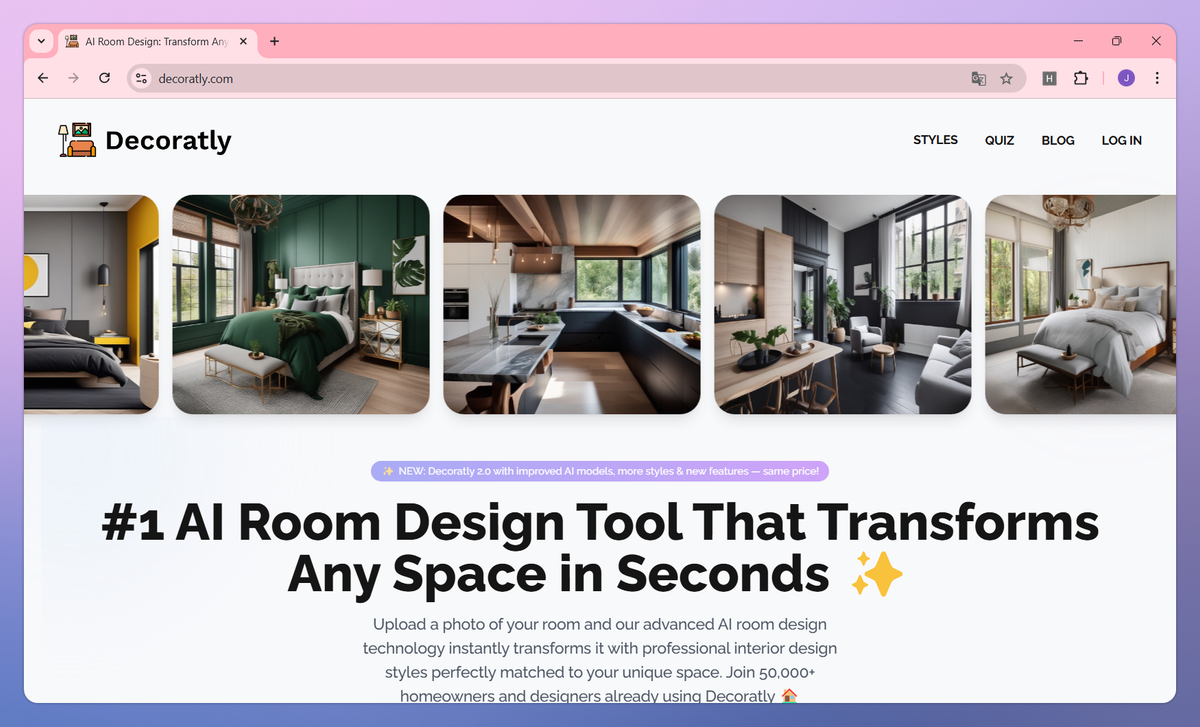1200x727 pixels.
Task: Bookmark this page with the star icon
Action: 1006,78
